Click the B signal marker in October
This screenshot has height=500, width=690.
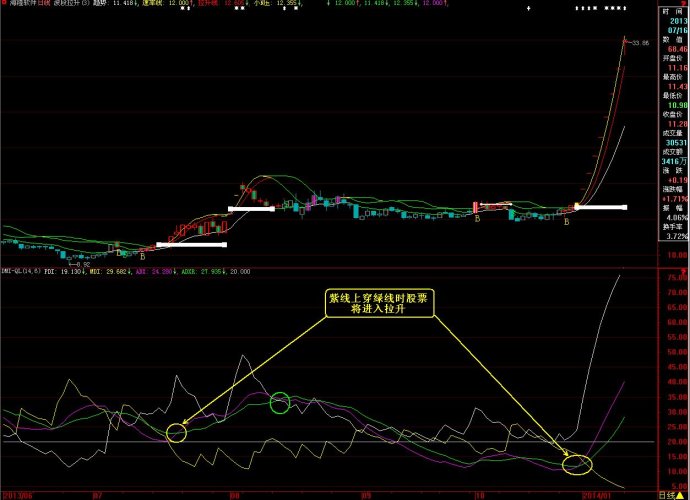point(477,218)
